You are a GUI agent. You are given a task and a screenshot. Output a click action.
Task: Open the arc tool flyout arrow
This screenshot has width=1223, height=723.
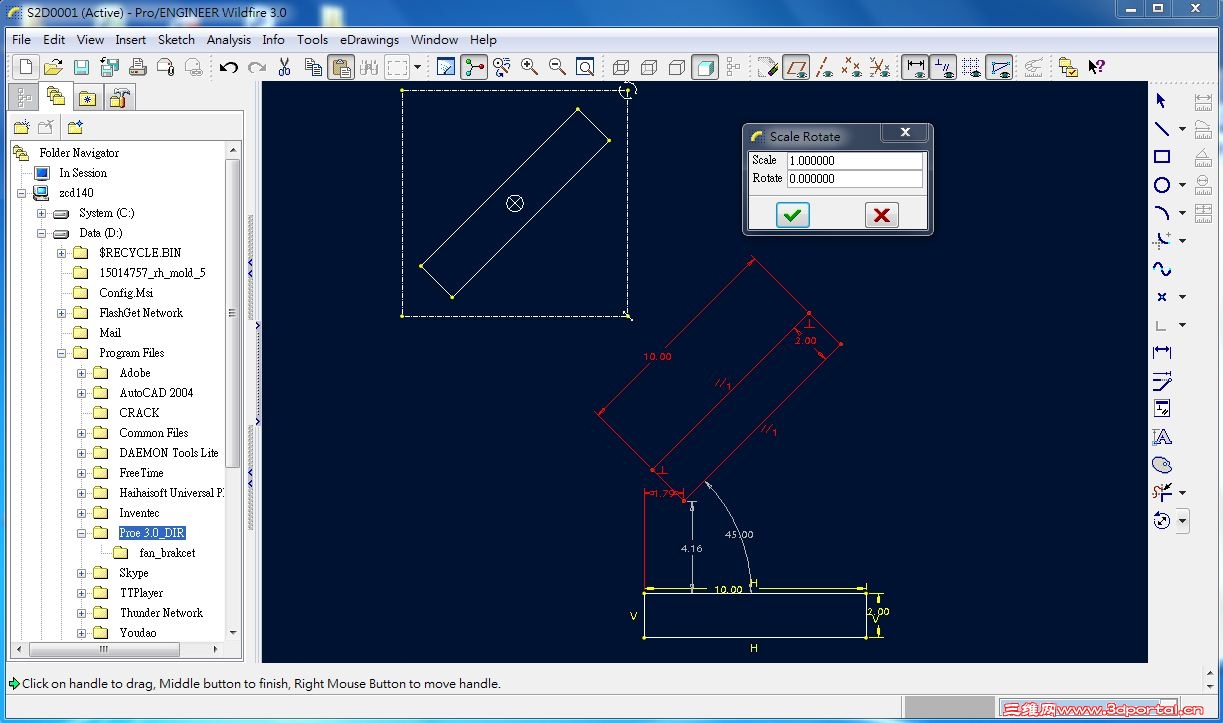click(x=1182, y=213)
